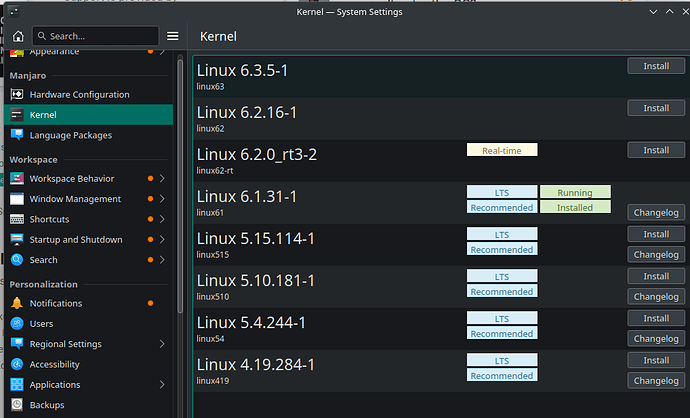Open Accessibility icon in sidebar
Image resolution: width=690 pixels, height=418 pixels.
17,364
